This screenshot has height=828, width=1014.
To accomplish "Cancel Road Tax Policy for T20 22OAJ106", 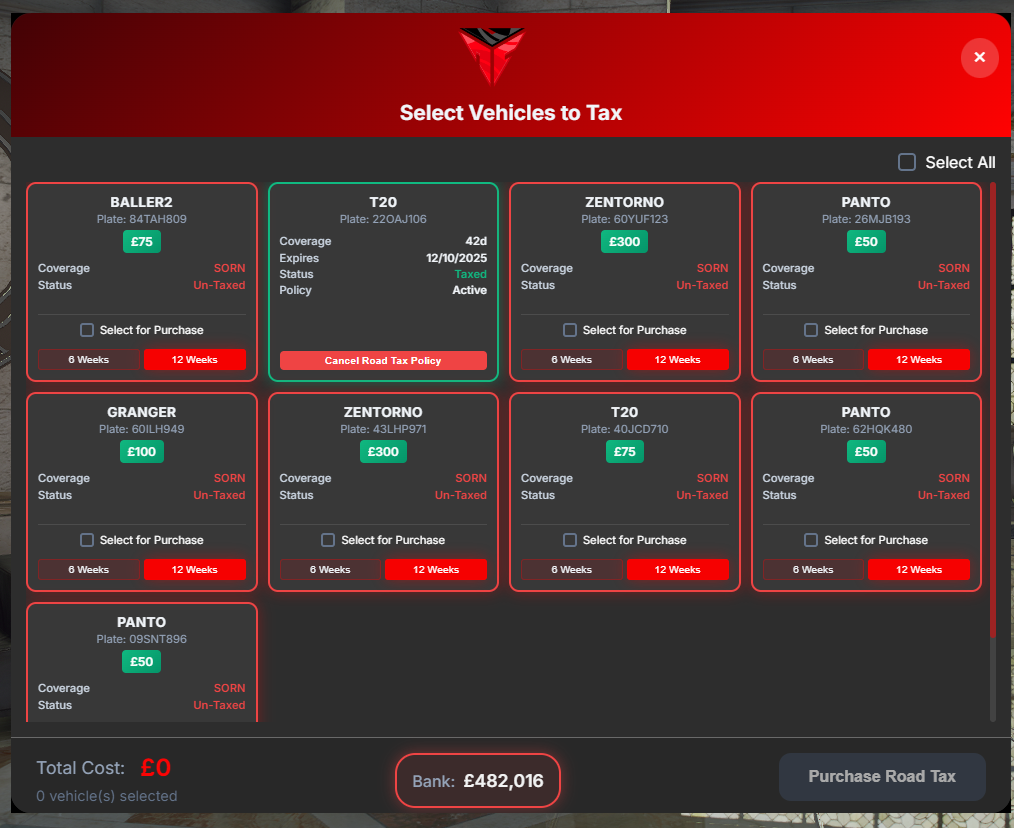I will tap(383, 360).
